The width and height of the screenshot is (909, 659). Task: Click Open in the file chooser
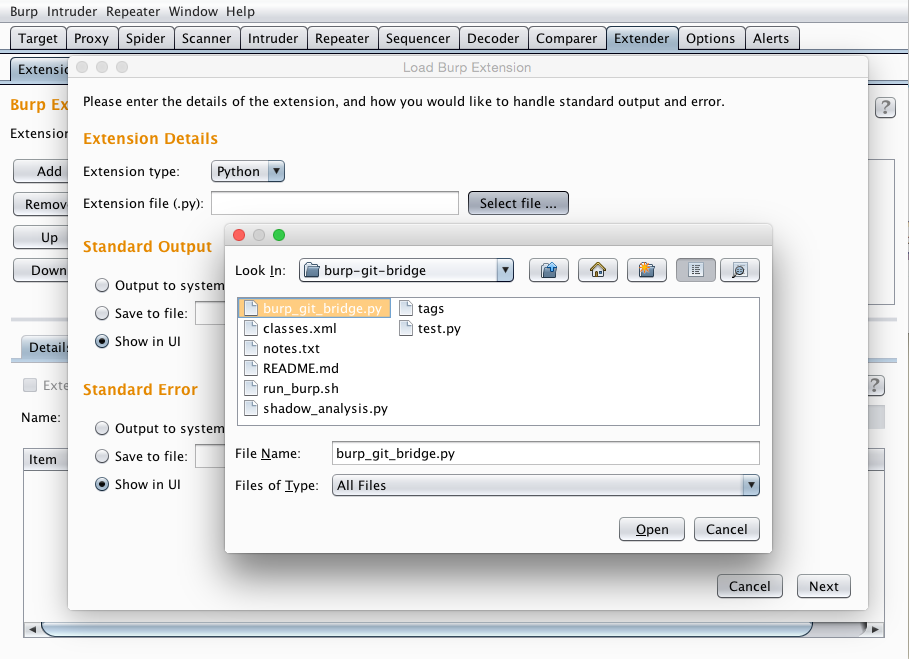[652, 529]
